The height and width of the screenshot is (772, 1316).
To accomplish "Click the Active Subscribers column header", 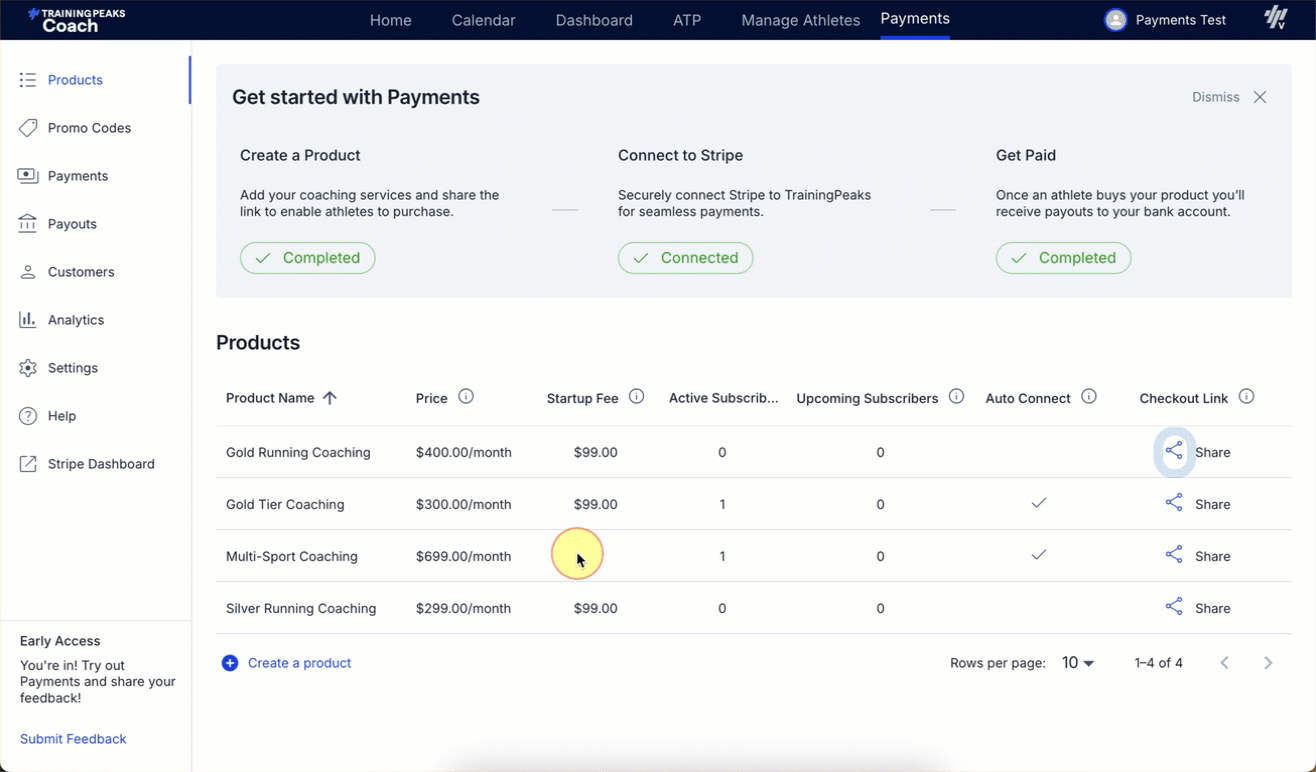I will pyautogui.click(x=724, y=398).
